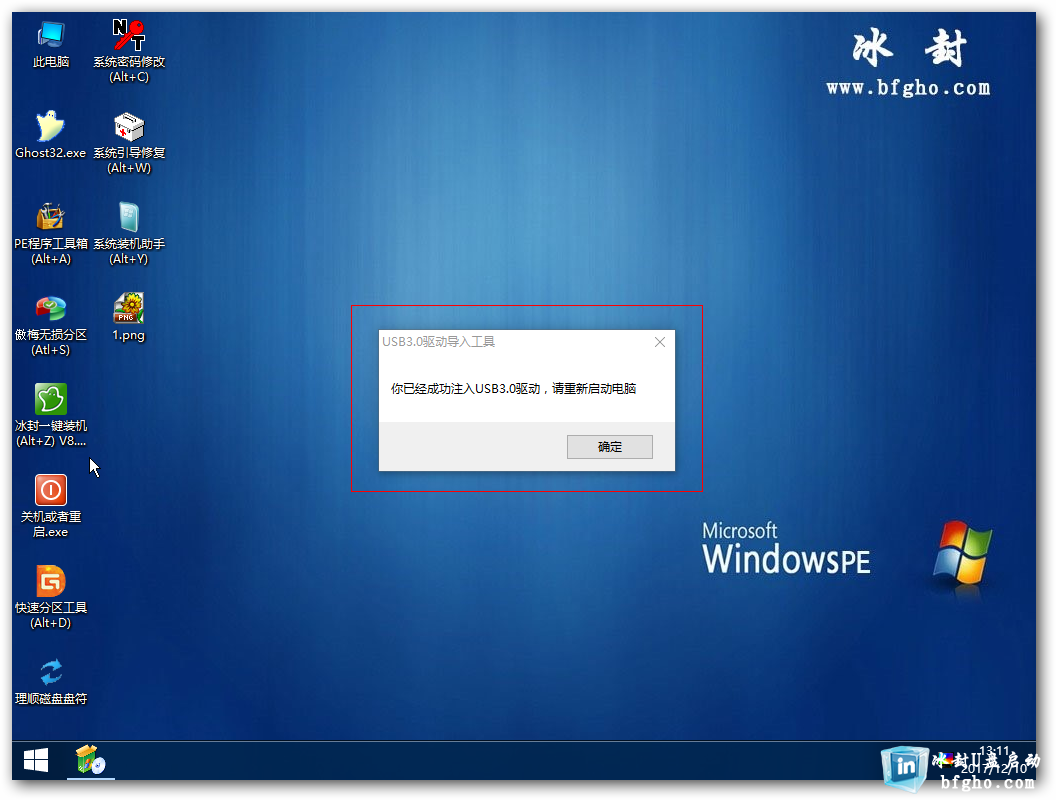Open 快速分区工具 (Alt+D) icon

click(x=51, y=597)
